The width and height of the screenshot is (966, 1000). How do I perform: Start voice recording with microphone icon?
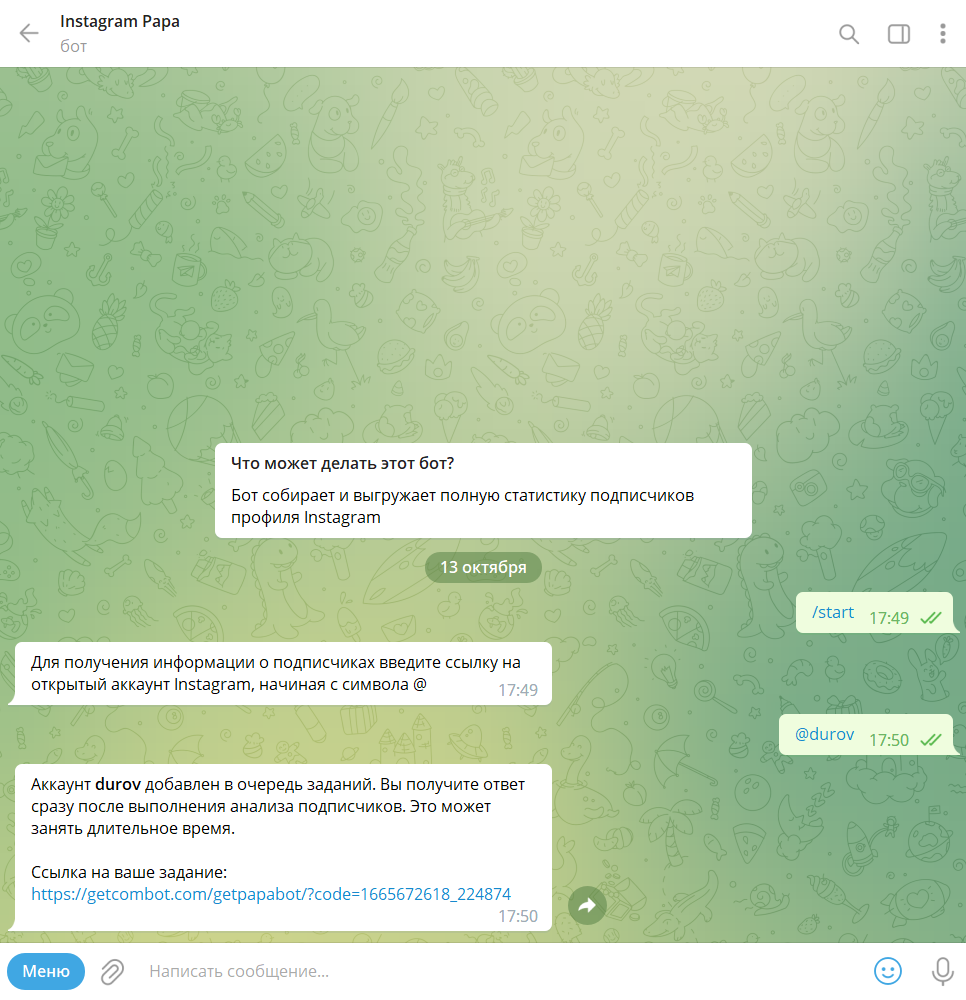[942, 971]
